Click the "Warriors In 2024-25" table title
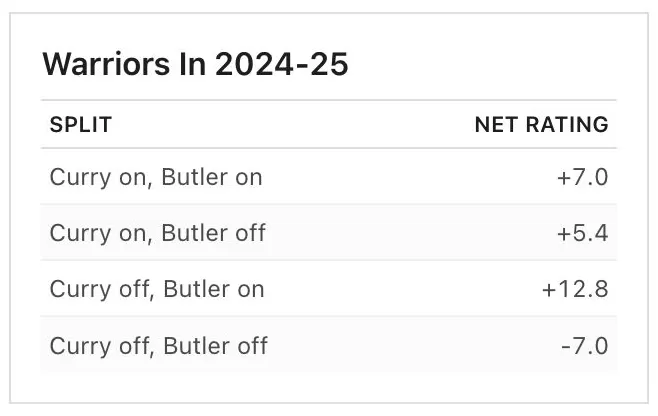This screenshot has height=416, width=658. 195,65
